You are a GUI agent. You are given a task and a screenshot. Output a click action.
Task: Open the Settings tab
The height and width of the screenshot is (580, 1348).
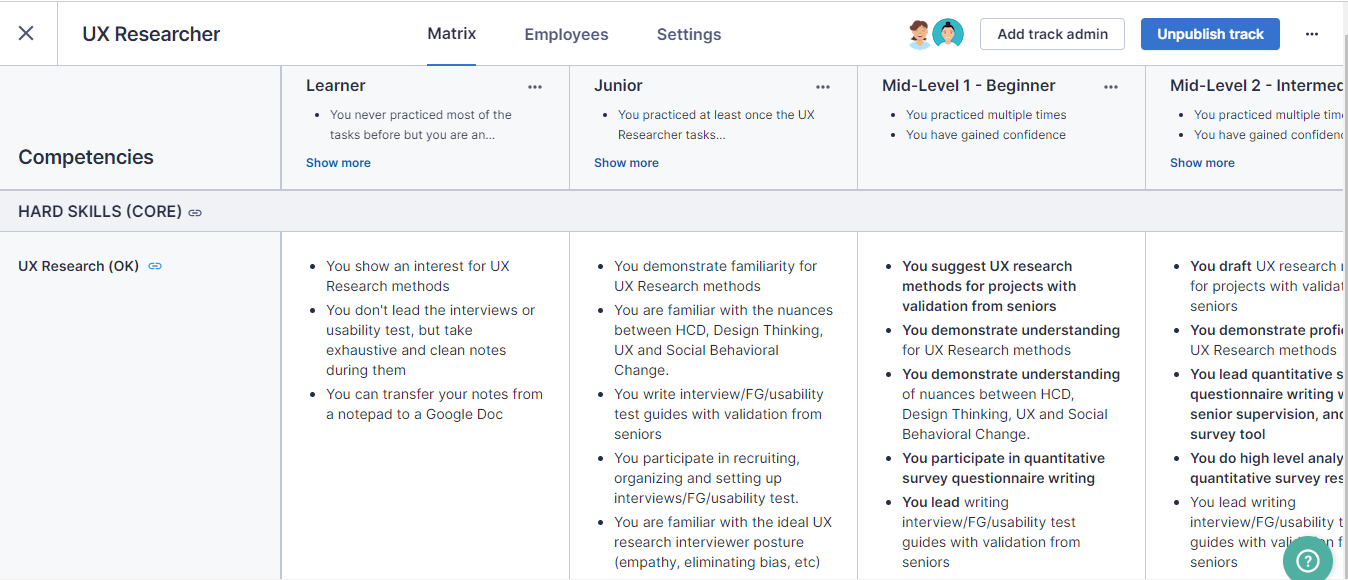689,35
